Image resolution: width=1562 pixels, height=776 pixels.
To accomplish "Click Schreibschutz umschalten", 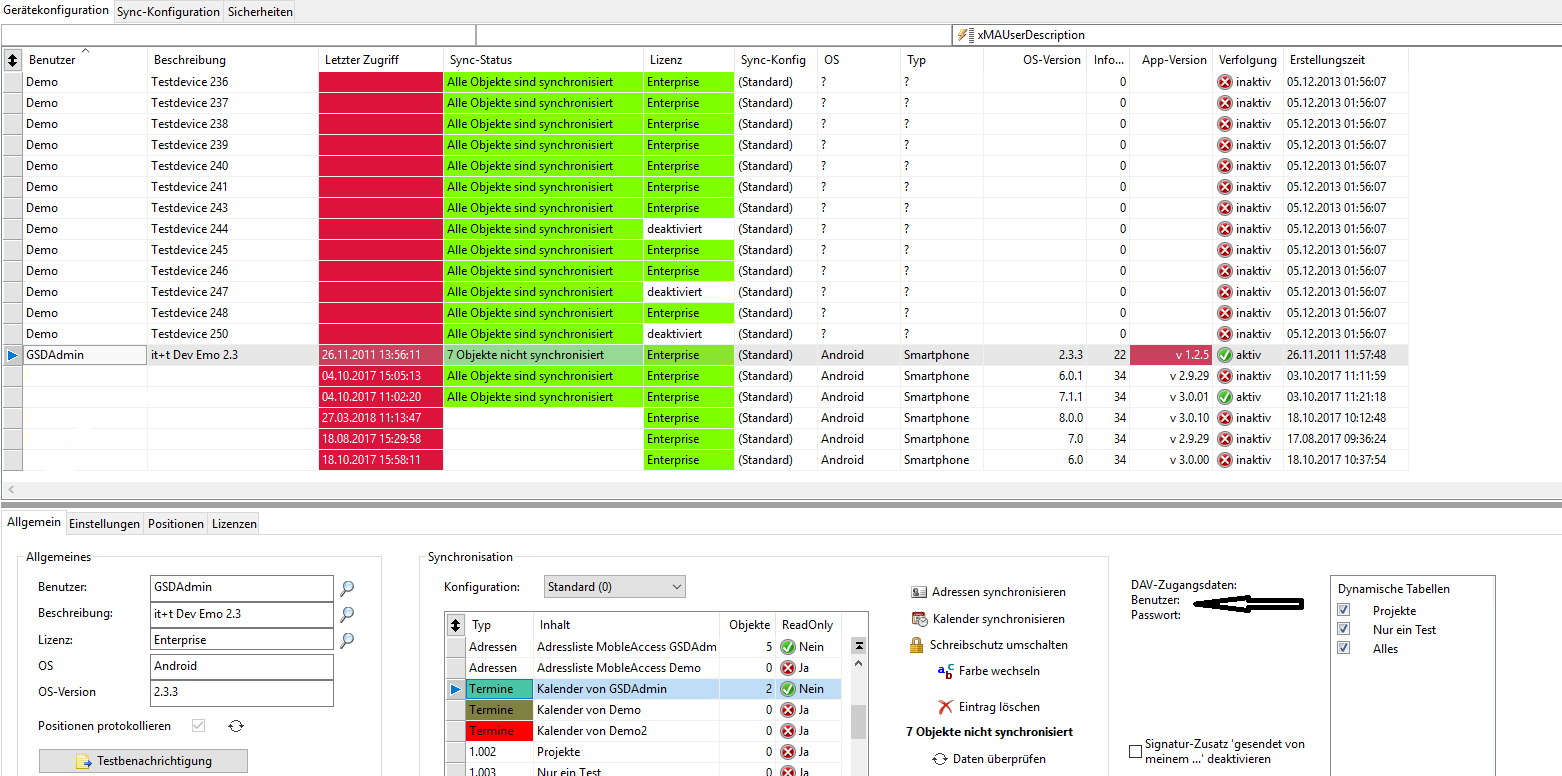I will 988,645.
